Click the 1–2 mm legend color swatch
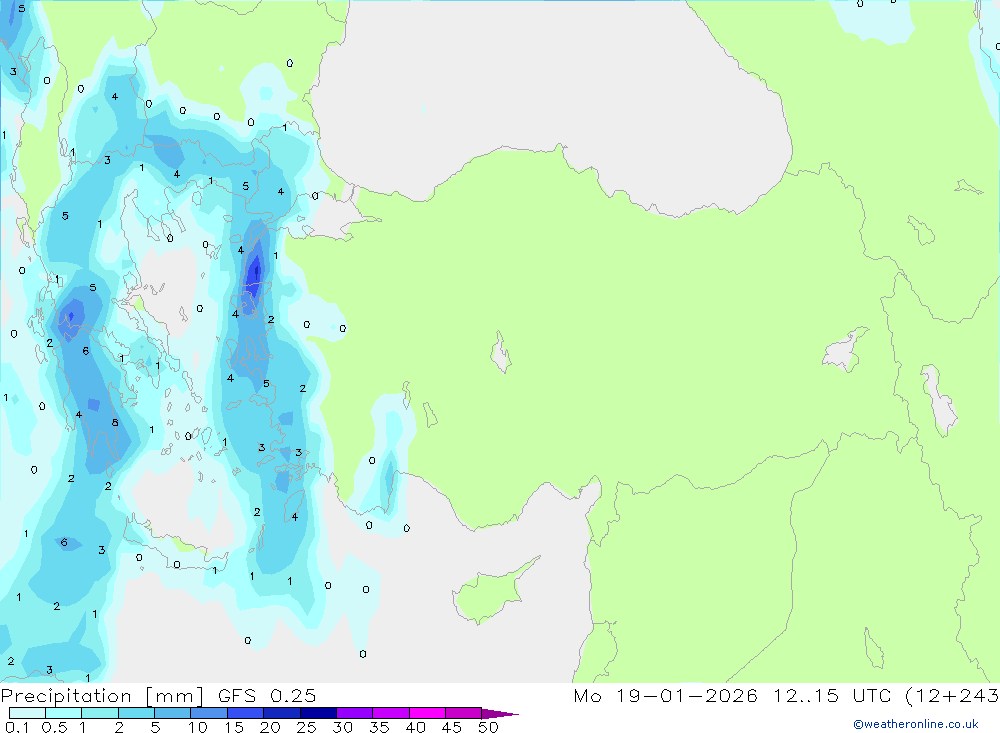 point(100,713)
